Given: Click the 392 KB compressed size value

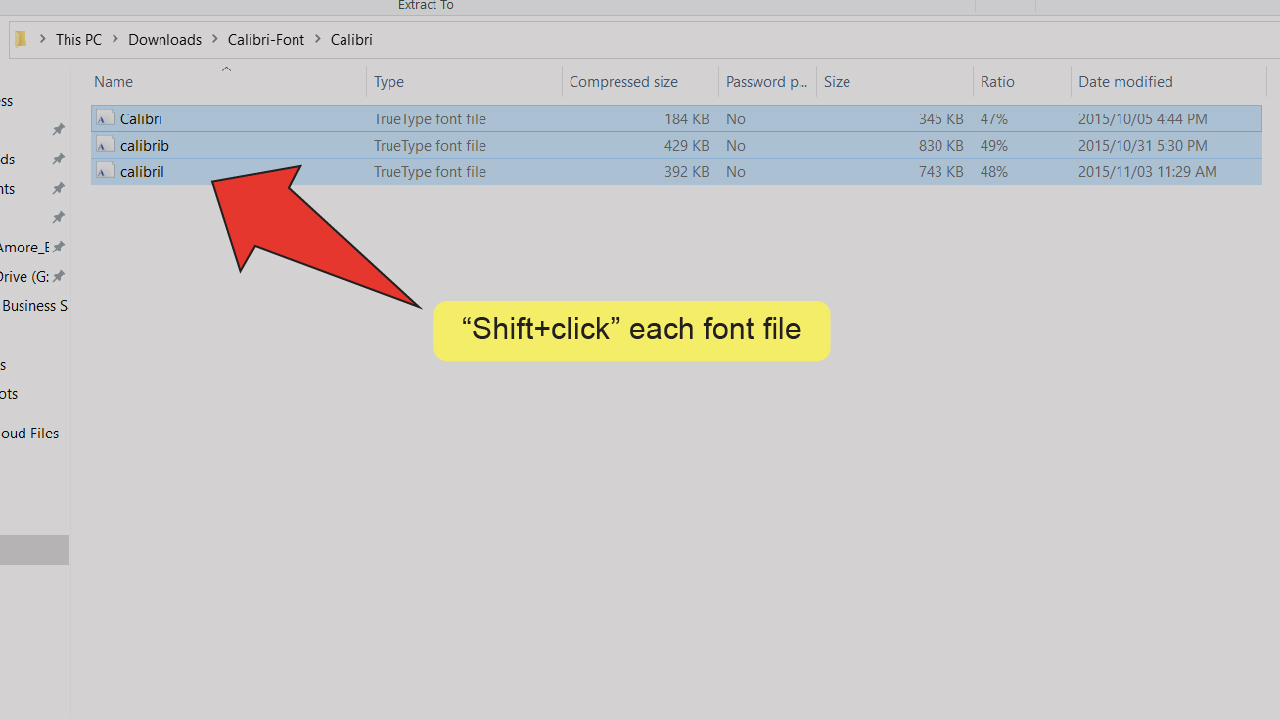Looking at the screenshot, I should tap(687, 172).
